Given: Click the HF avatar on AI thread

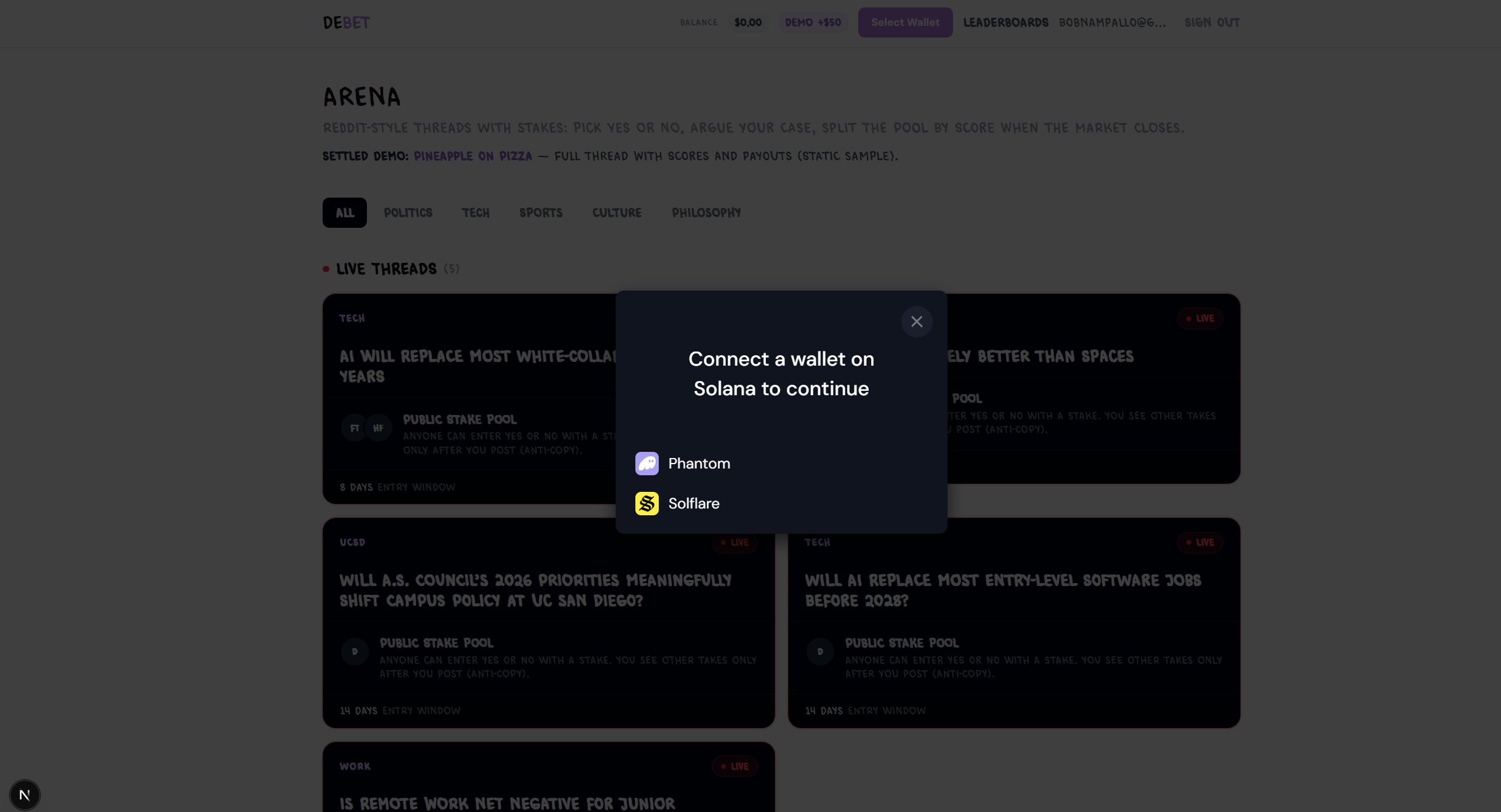Looking at the screenshot, I should [x=378, y=428].
